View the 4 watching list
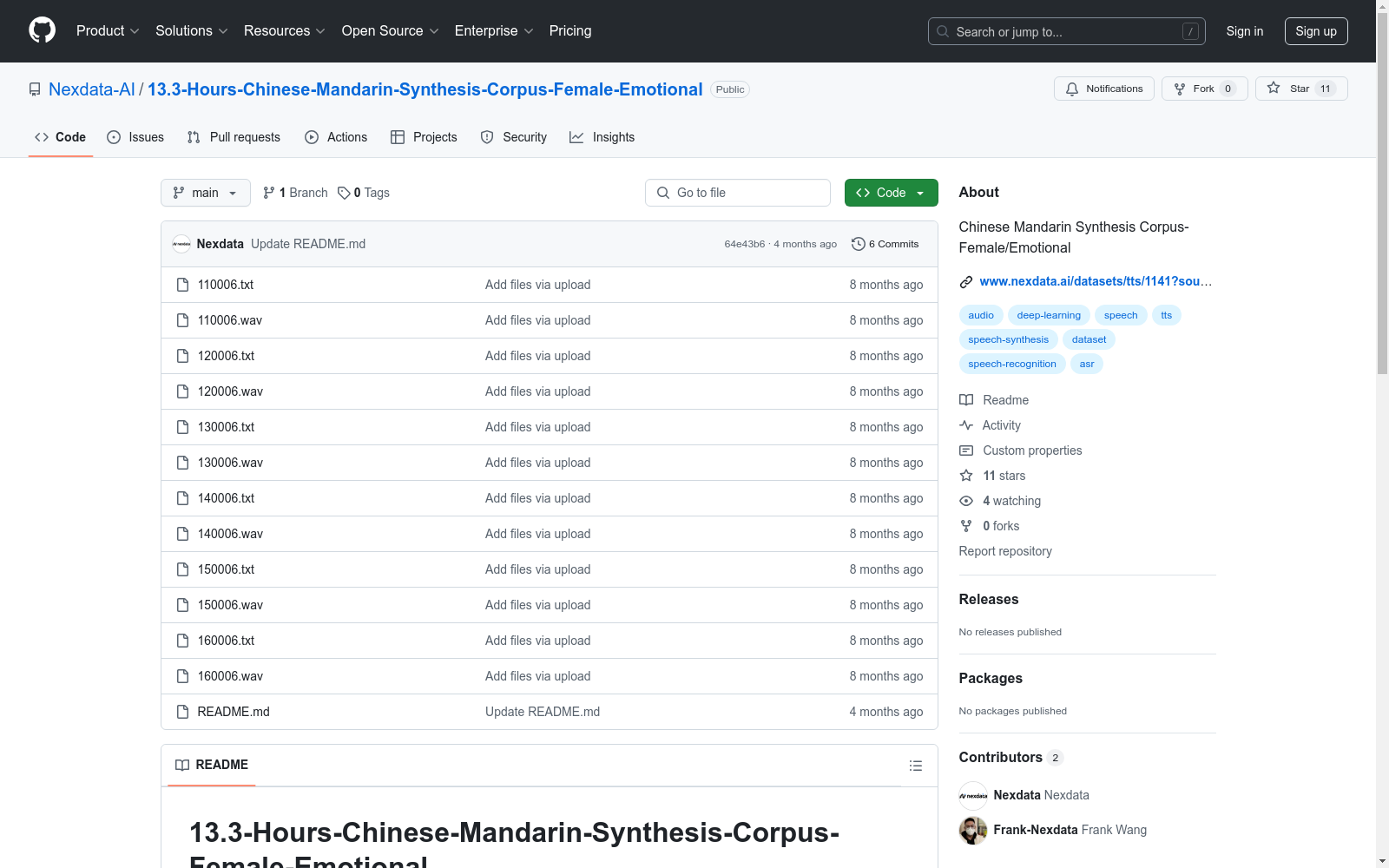The image size is (1389, 868). coord(1000,501)
